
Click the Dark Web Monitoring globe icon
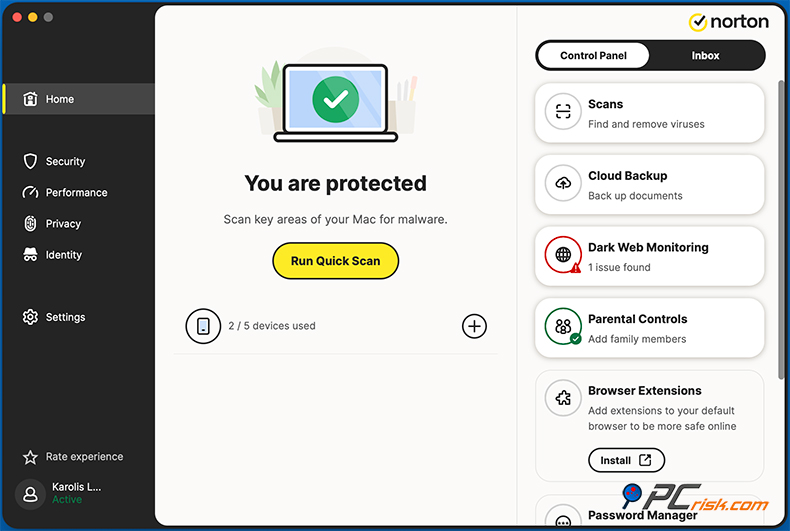[x=563, y=256]
